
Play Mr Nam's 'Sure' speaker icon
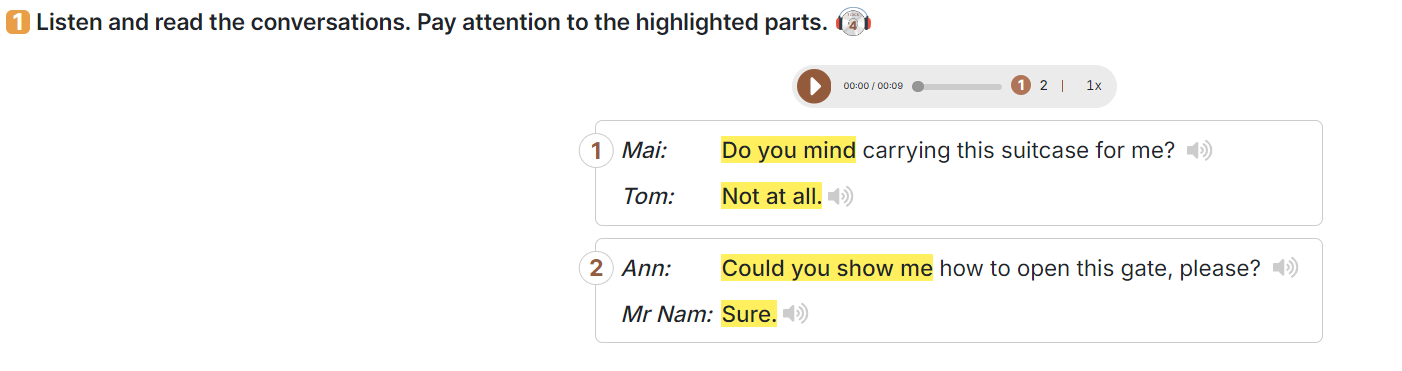tap(796, 314)
